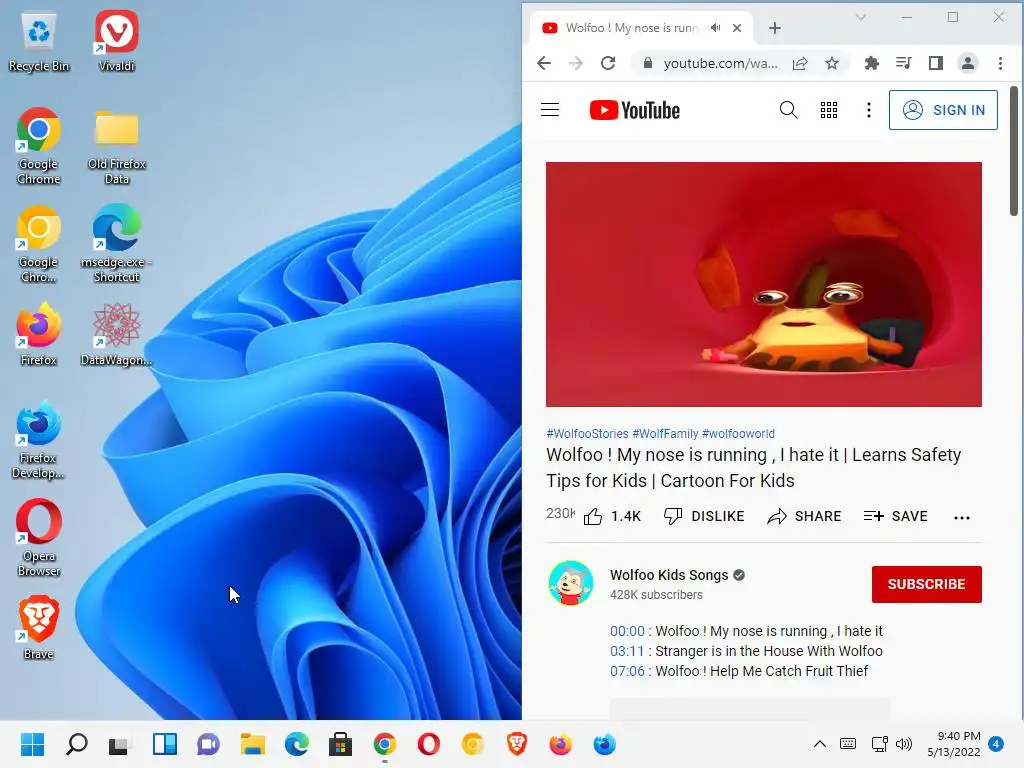1024x768 pixels.
Task: Jump to 03:11 timestamp
Action: (x=627, y=651)
